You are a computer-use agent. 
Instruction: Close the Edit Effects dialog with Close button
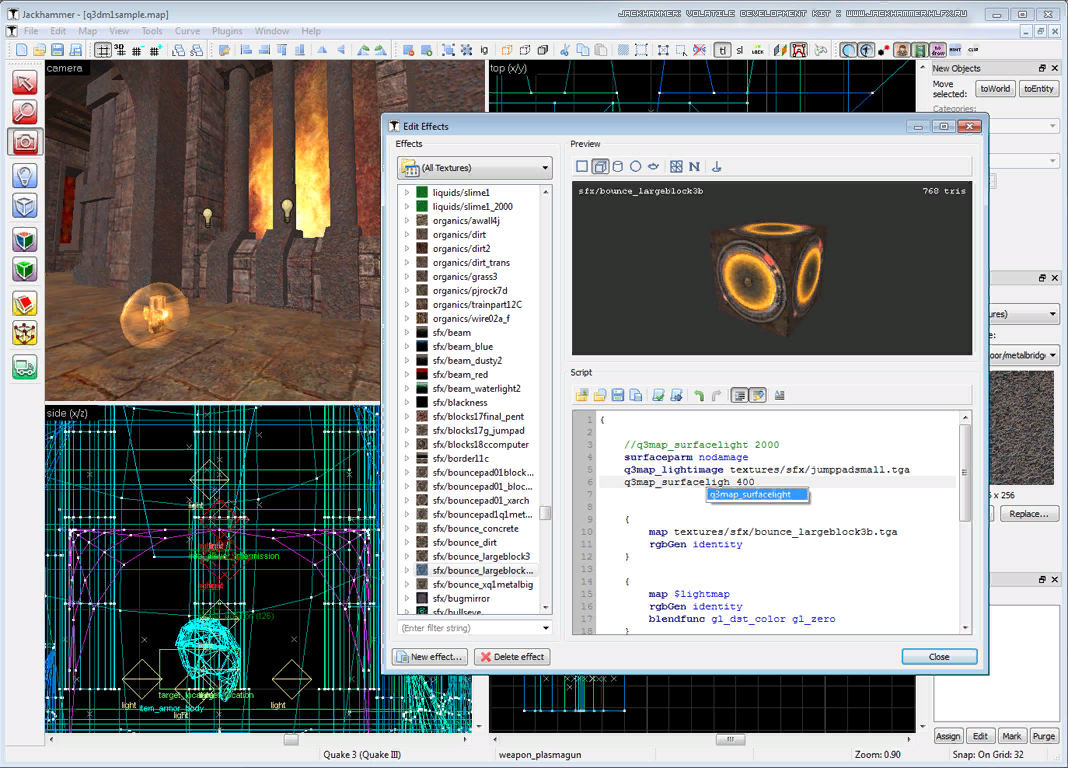point(939,657)
